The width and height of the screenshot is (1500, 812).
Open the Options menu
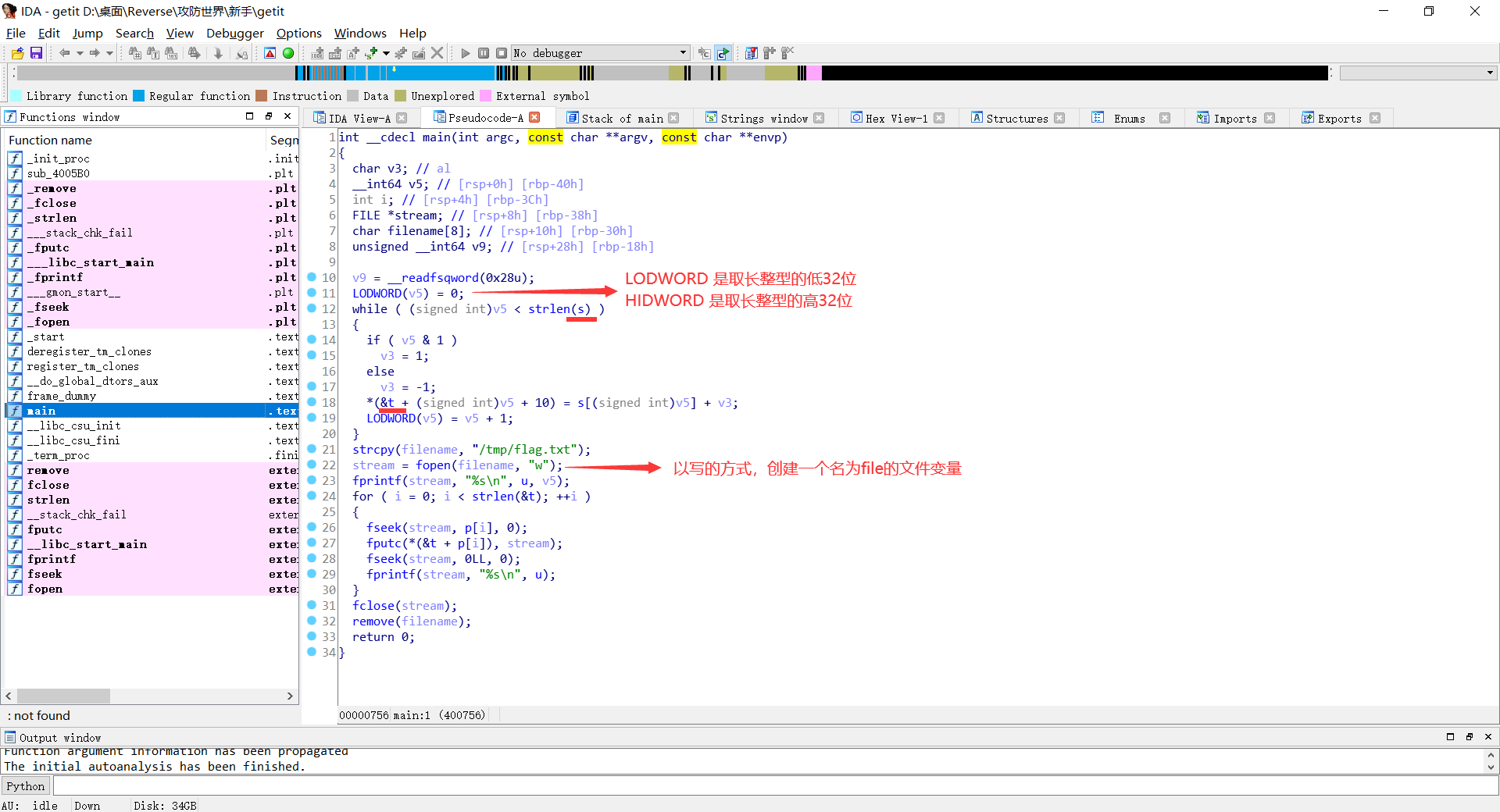299,33
